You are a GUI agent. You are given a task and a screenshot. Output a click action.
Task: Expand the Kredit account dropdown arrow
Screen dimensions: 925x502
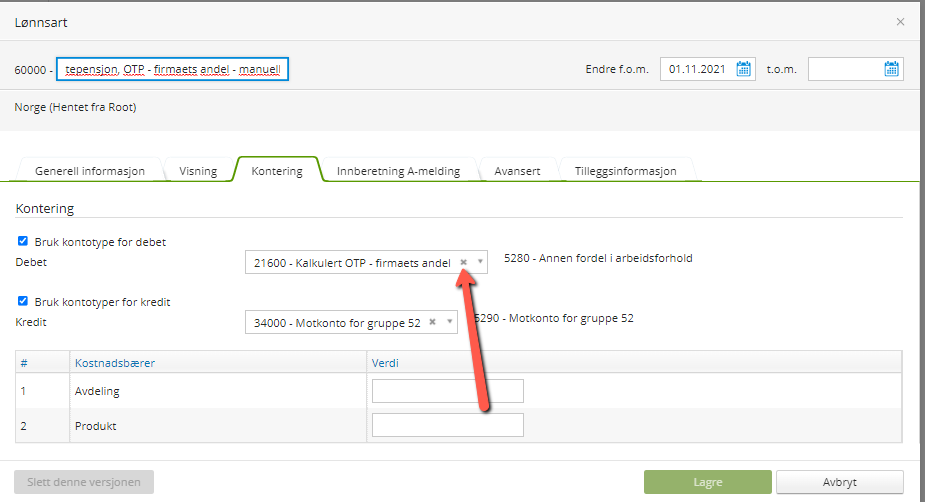pos(450,322)
